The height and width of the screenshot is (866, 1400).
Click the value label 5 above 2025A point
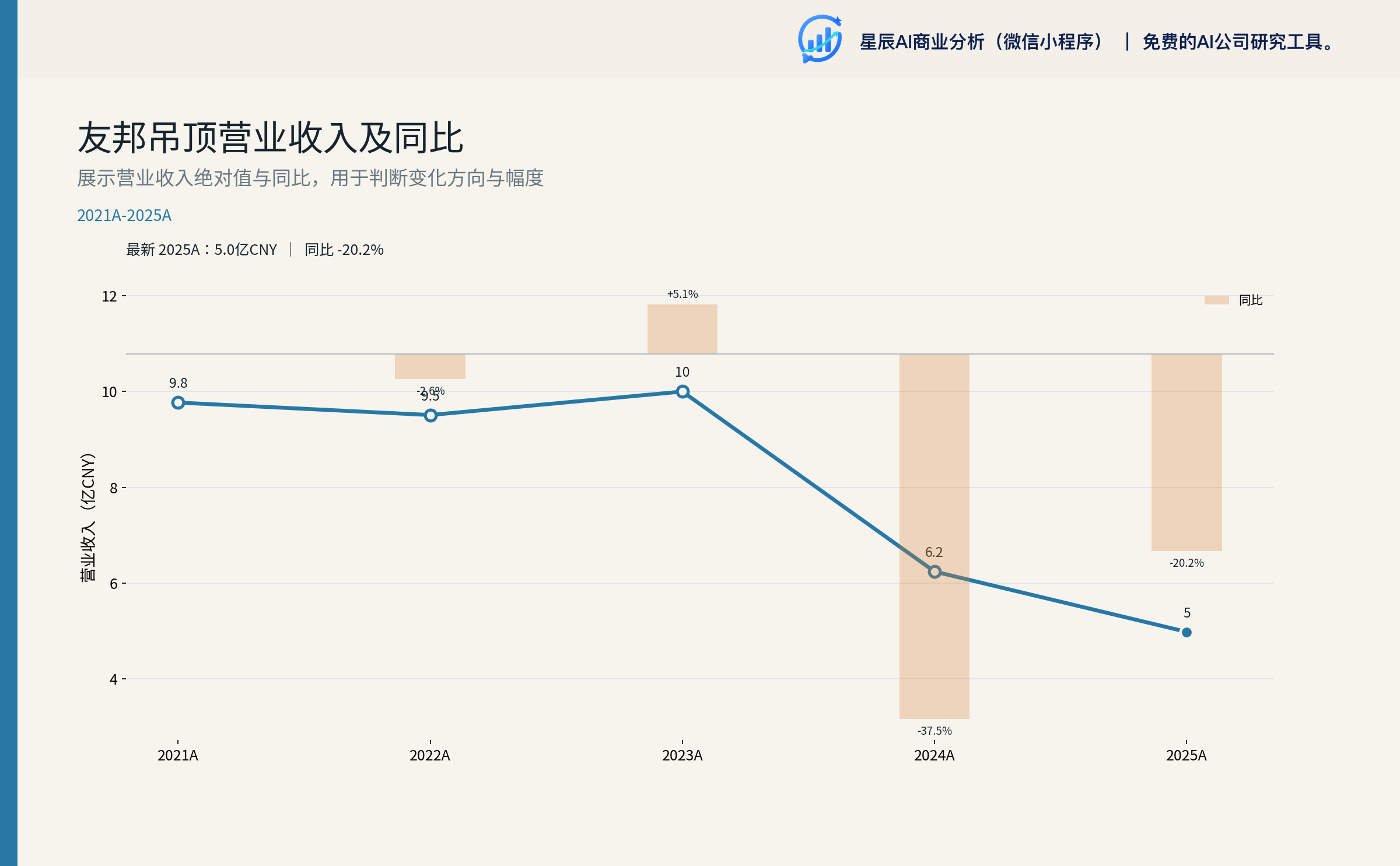pos(1187,613)
